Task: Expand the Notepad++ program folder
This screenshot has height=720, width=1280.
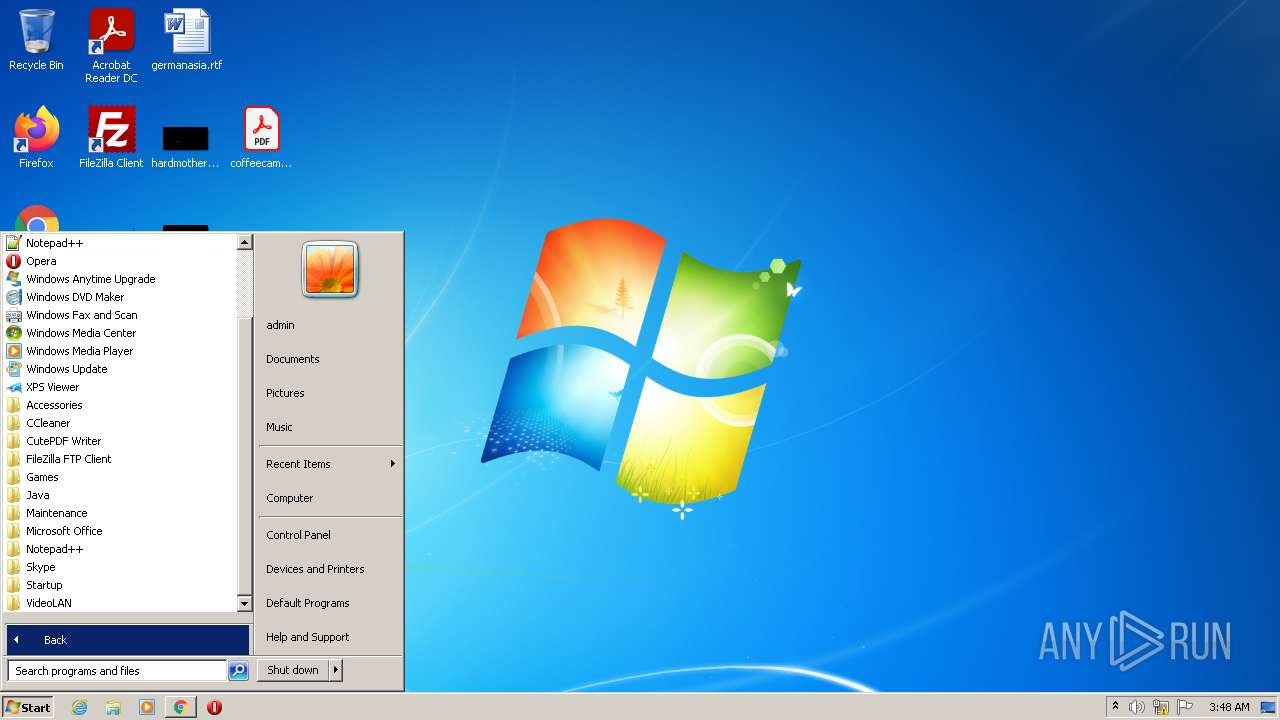Action: (x=120, y=549)
